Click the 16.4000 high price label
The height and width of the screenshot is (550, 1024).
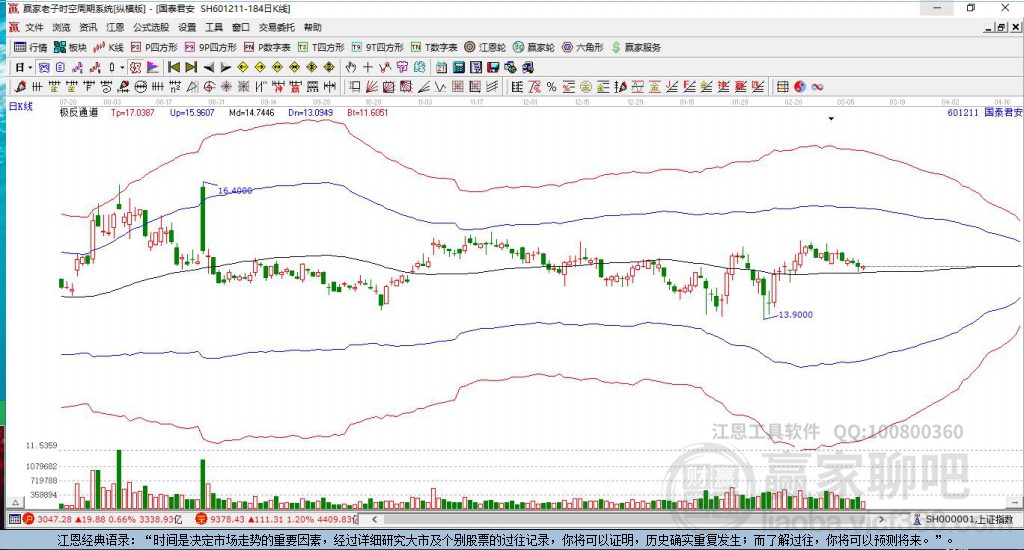pos(235,191)
